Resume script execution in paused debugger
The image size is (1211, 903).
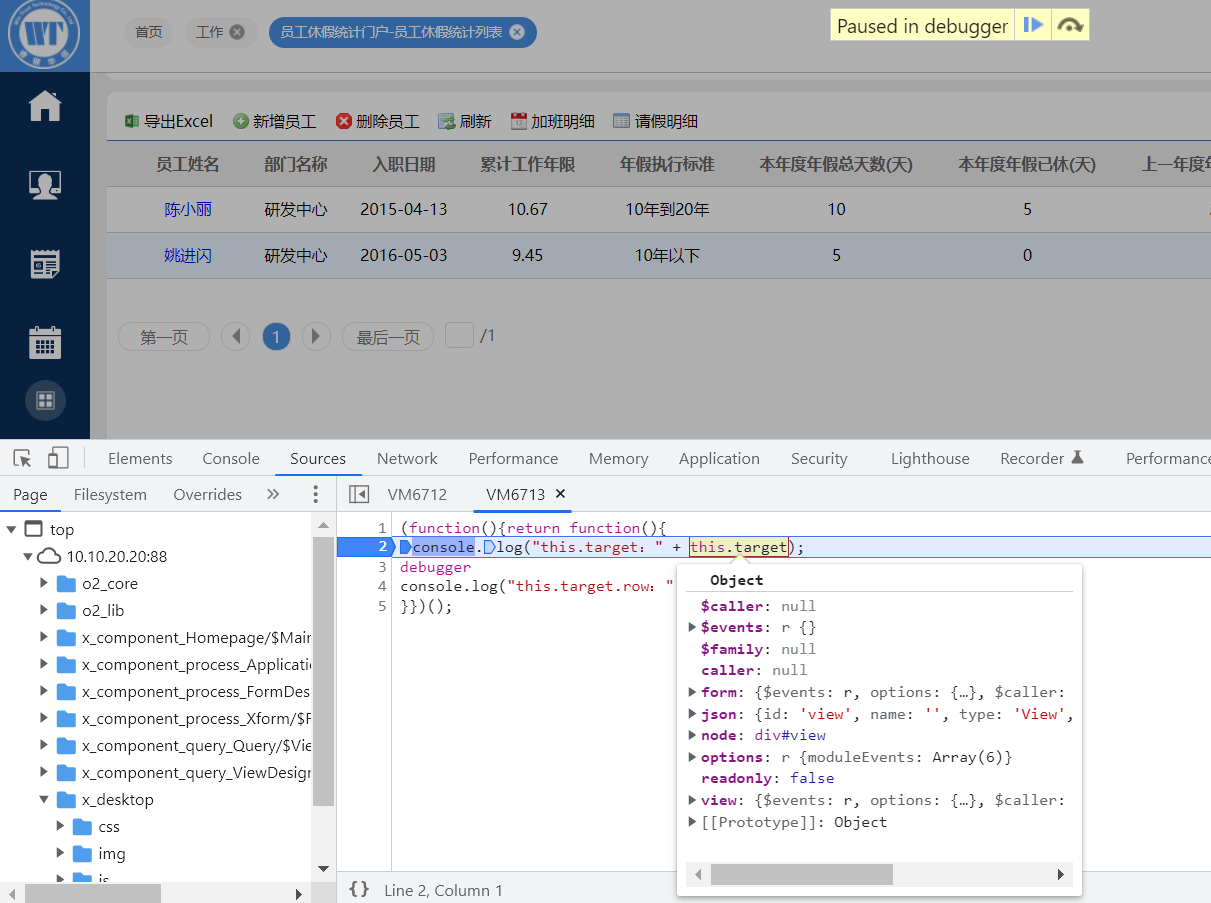[x=1033, y=26]
